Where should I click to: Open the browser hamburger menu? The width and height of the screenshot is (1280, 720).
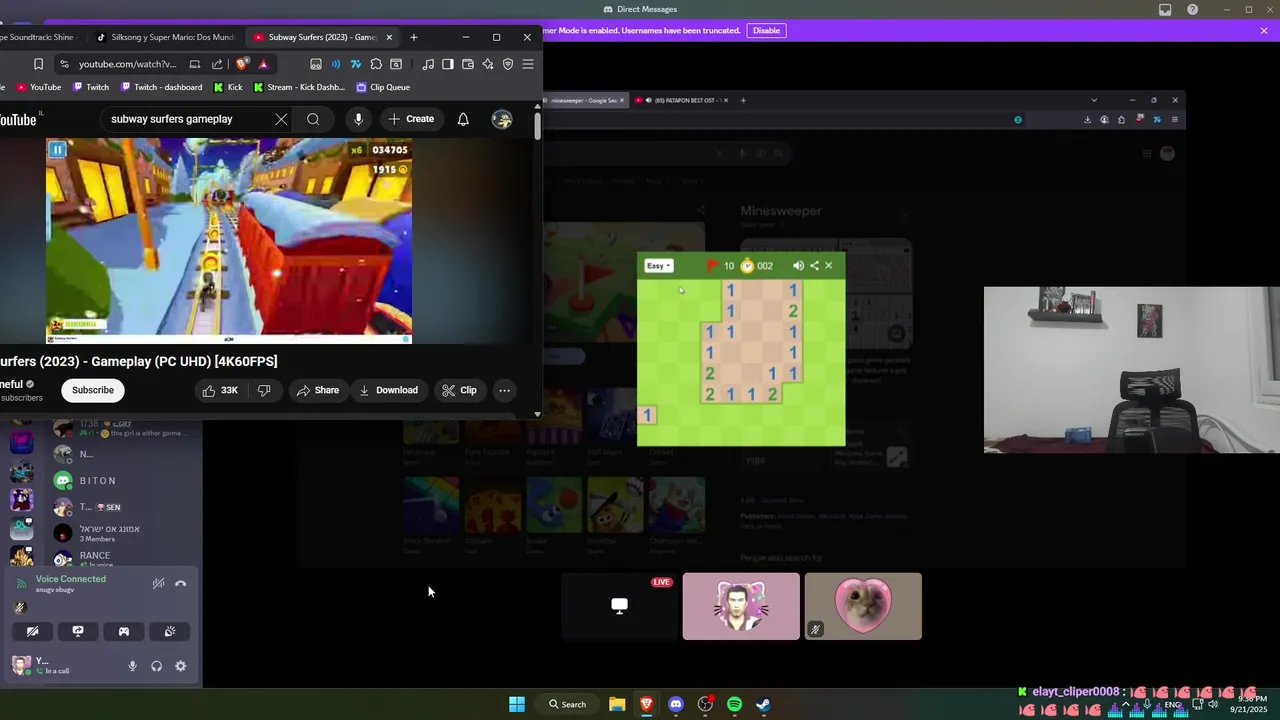[528, 64]
